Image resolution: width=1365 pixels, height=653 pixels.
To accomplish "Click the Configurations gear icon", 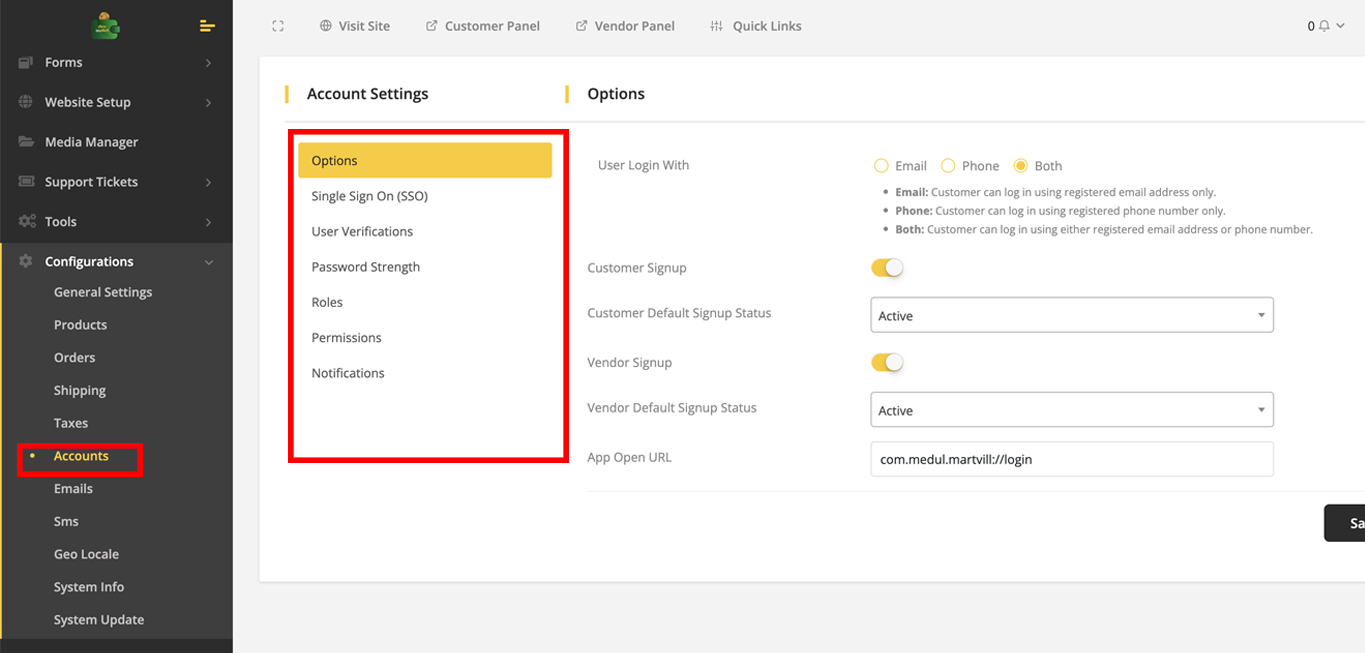I will click(26, 262).
